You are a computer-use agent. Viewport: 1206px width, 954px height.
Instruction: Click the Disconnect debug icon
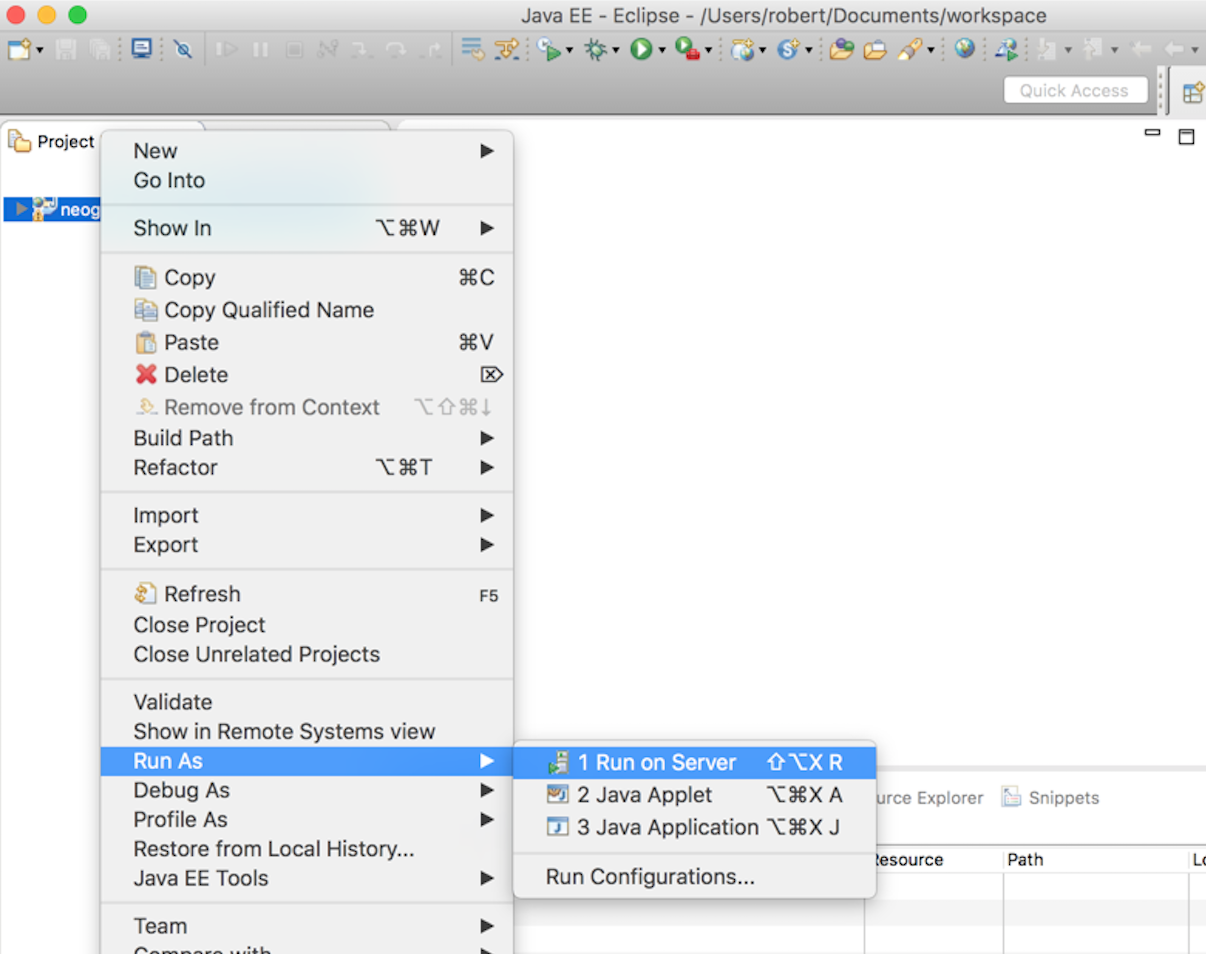[x=327, y=49]
